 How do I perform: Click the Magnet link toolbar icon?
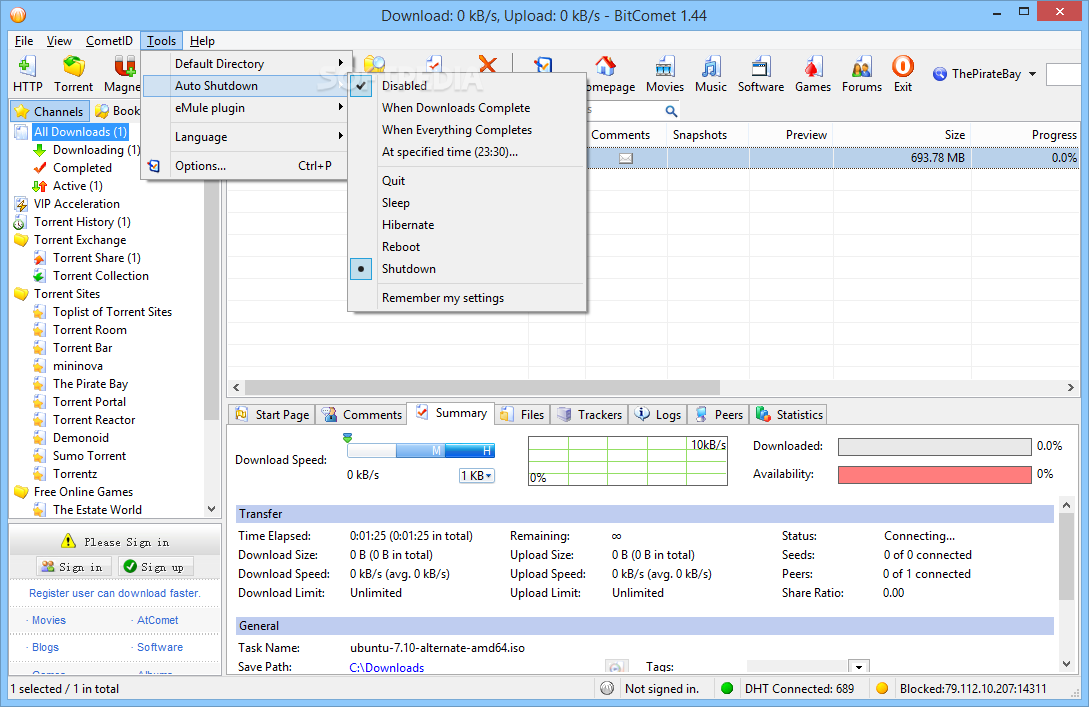[122, 74]
